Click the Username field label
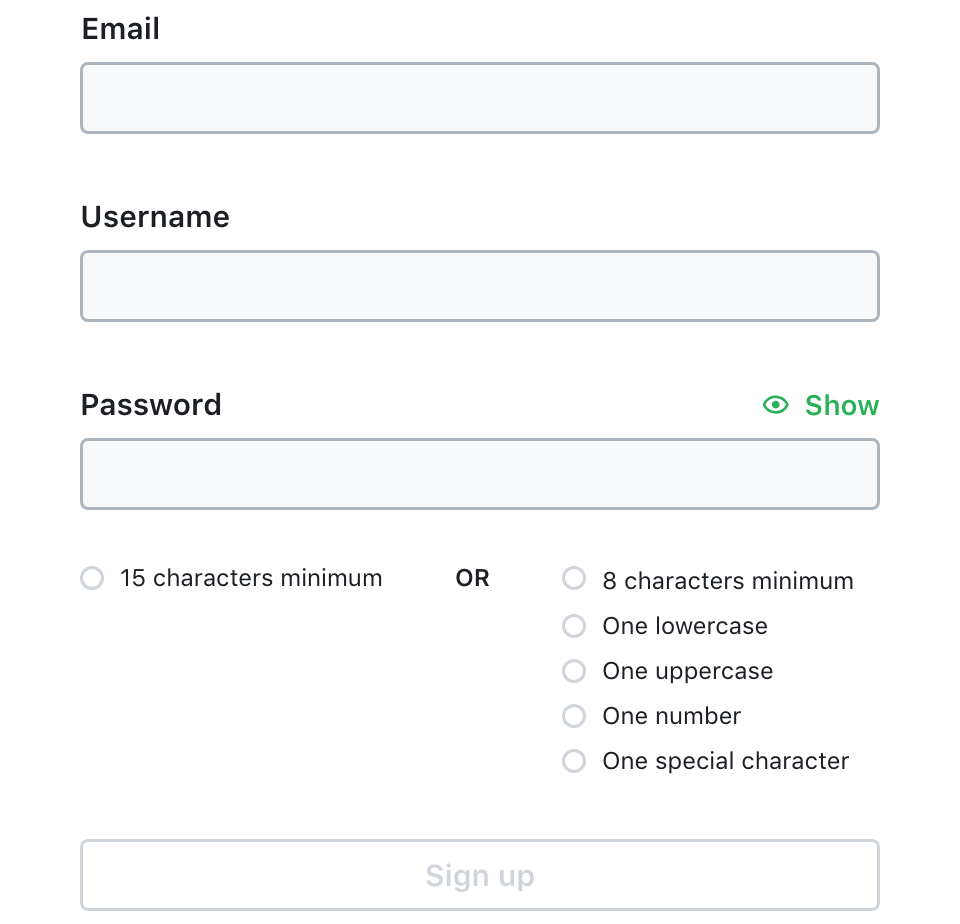 tap(155, 216)
